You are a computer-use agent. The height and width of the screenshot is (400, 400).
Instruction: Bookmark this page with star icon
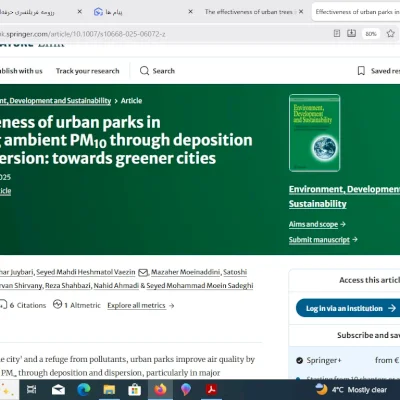(x=391, y=33)
